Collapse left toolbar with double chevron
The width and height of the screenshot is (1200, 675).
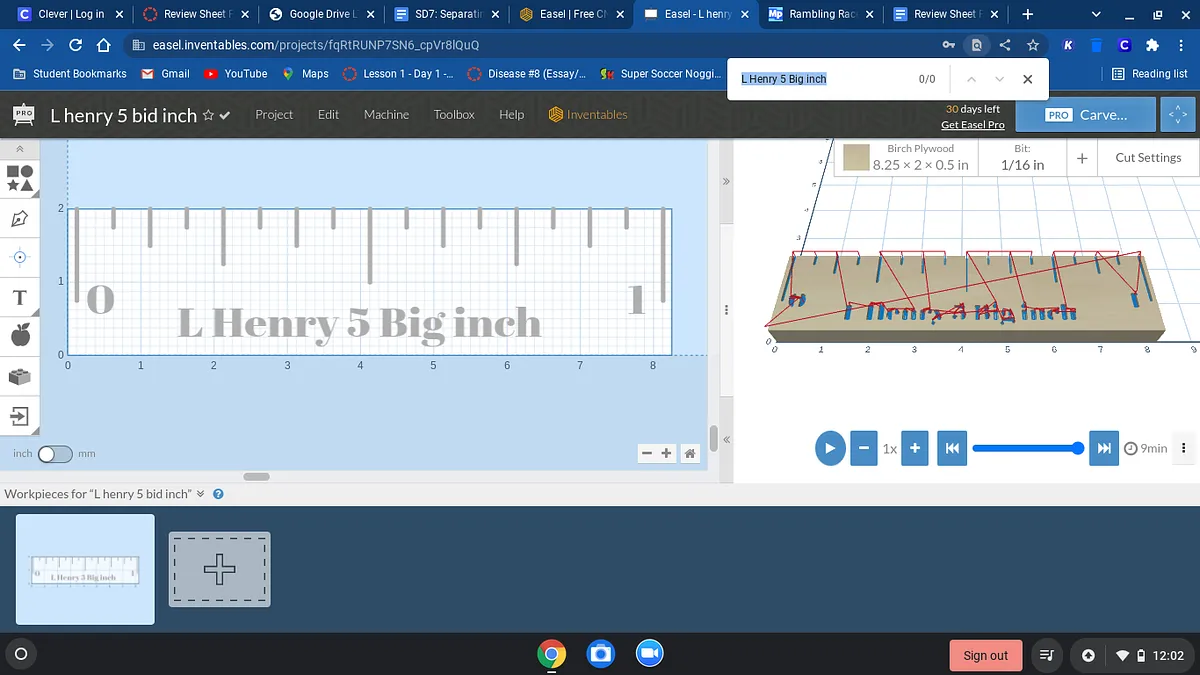(20, 148)
